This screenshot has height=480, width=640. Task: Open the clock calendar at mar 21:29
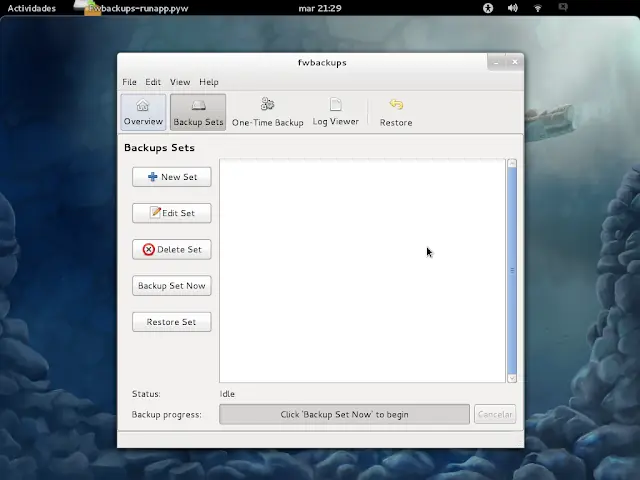[320, 8]
